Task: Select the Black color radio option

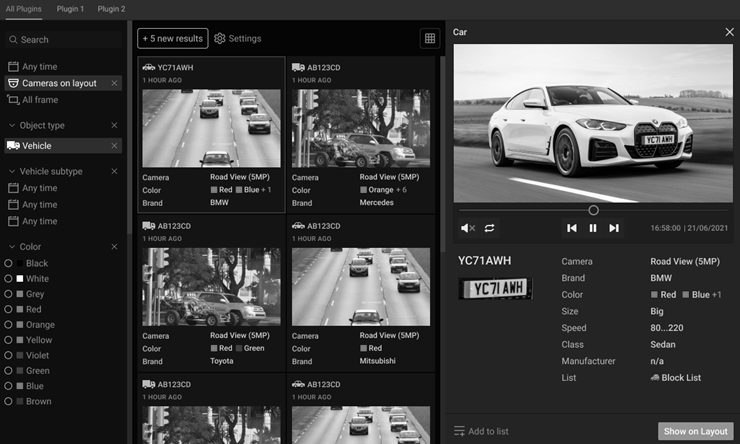Action: pyautogui.click(x=9, y=263)
